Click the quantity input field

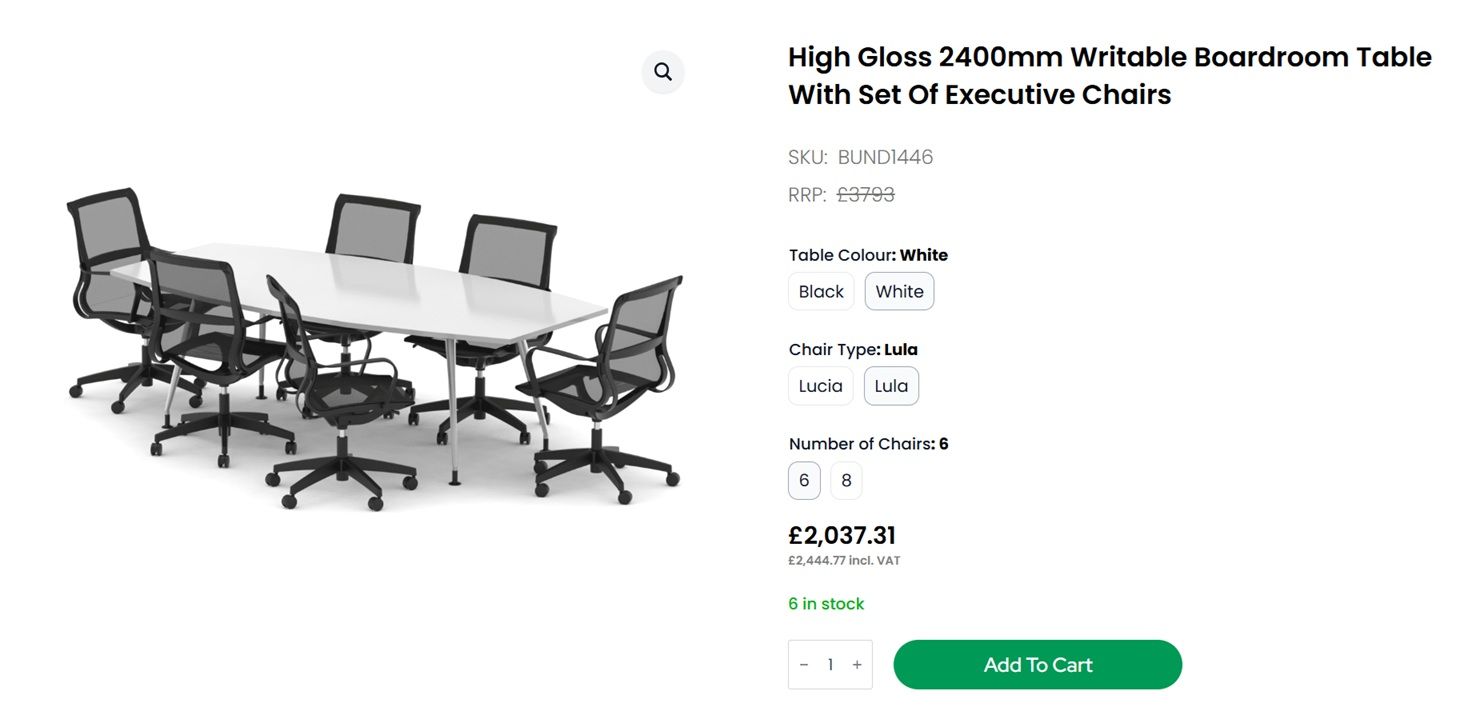click(x=830, y=665)
